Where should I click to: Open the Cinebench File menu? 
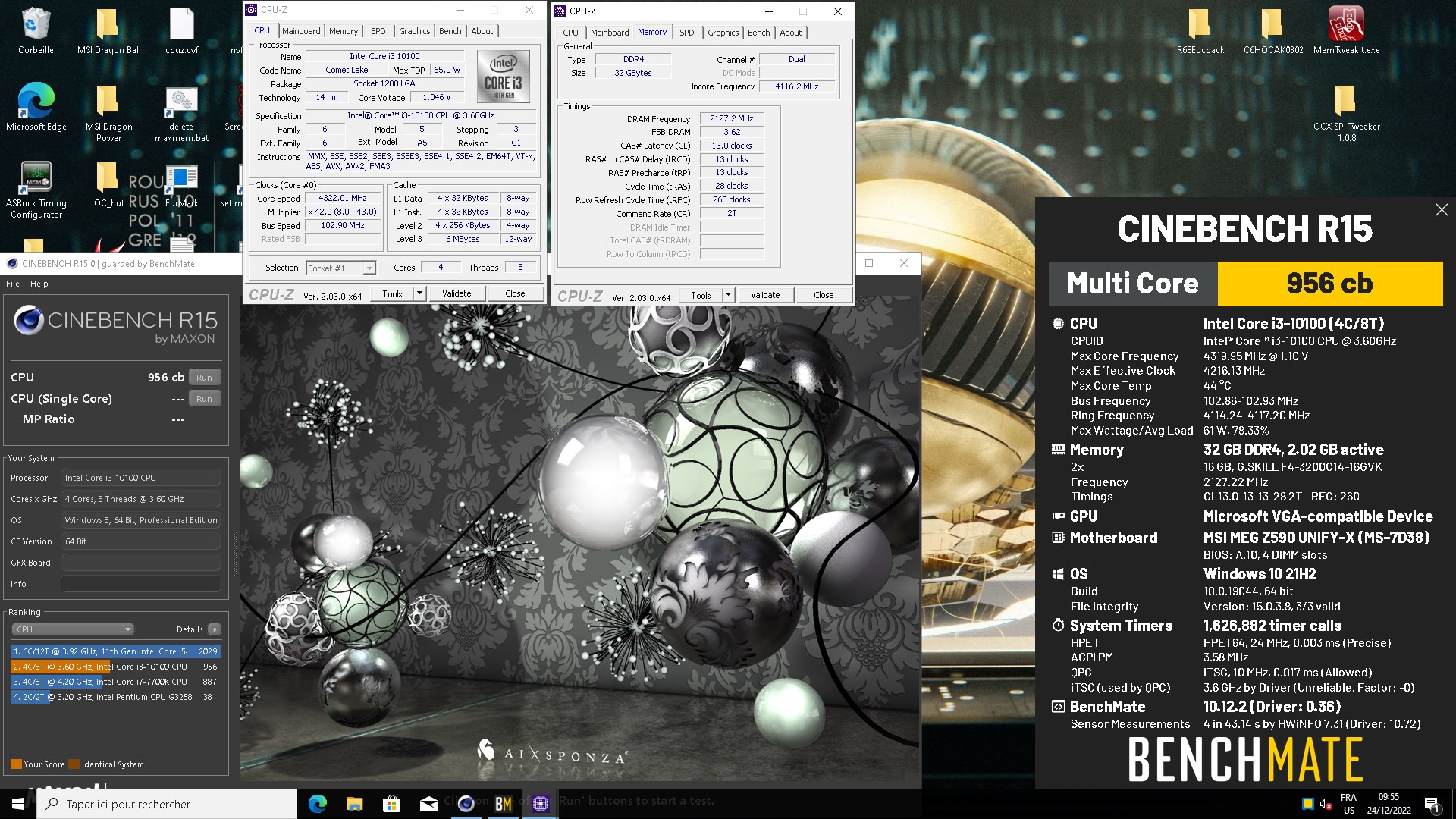(13, 284)
